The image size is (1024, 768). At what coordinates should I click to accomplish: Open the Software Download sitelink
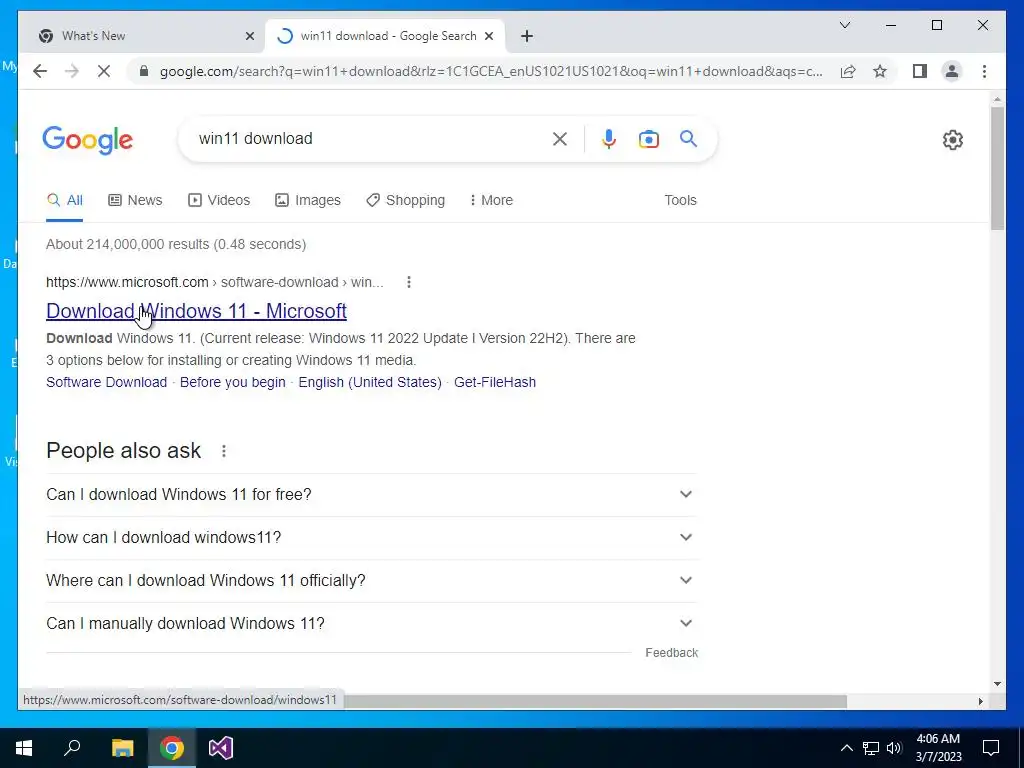106,382
